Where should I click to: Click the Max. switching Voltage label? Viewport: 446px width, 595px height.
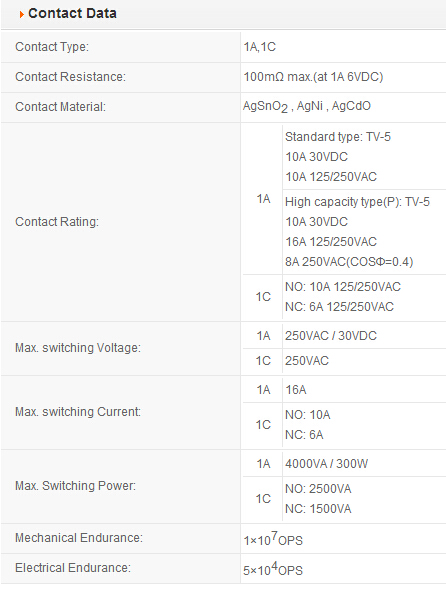(x=78, y=348)
